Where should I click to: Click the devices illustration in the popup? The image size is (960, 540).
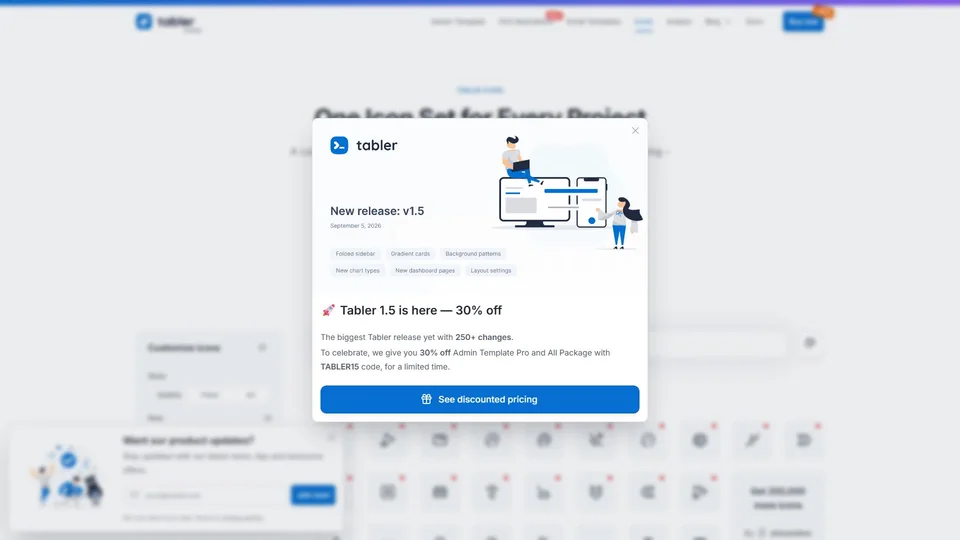pyautogui.click(x=568, y=193)
